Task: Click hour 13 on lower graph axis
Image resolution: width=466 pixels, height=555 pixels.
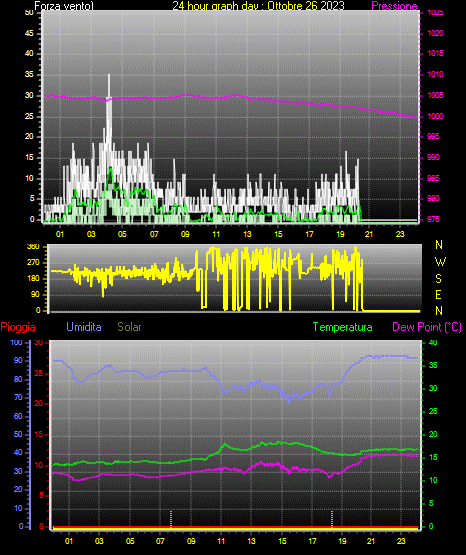Action: pos(251,541)
